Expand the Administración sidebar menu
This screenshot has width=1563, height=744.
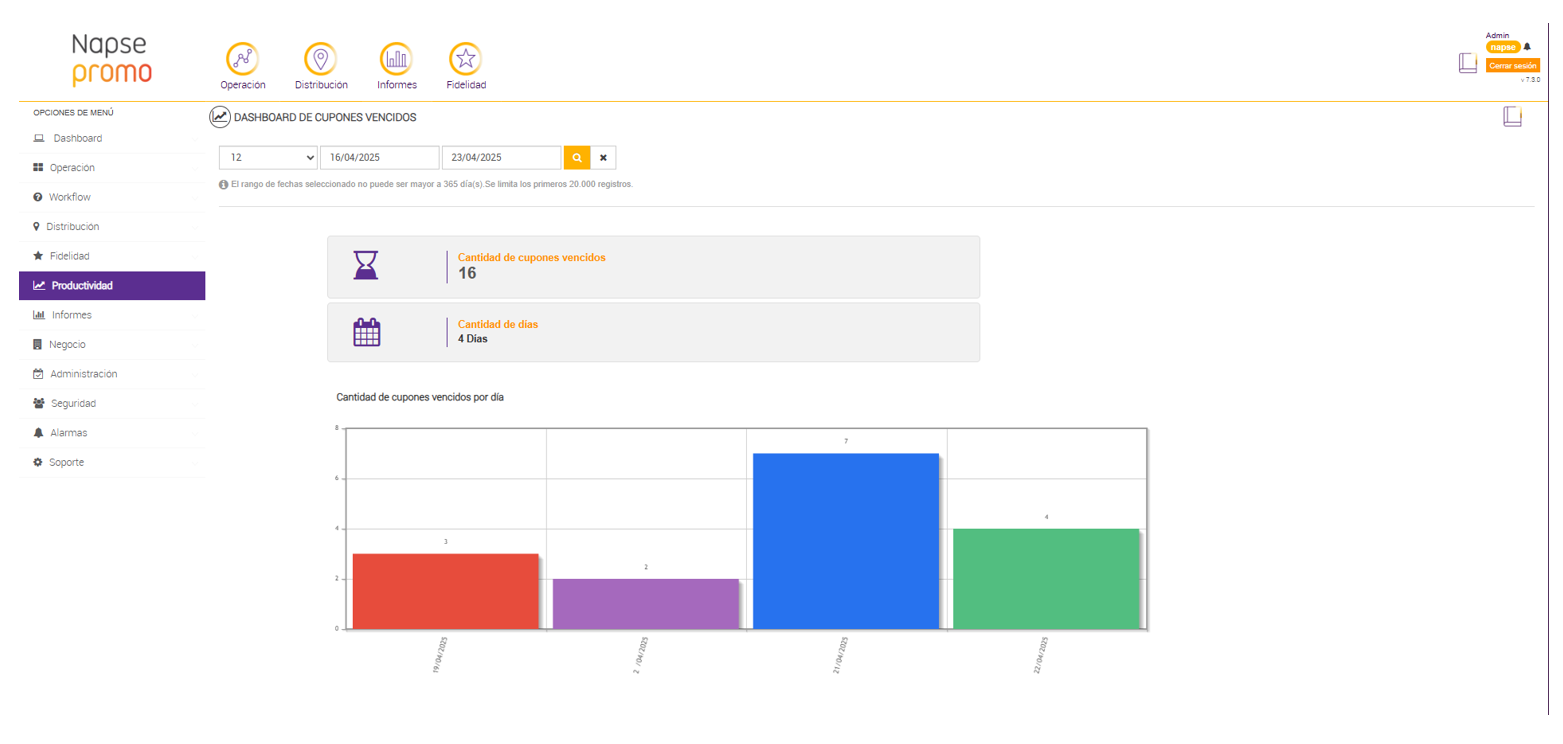tap(84, 374)
